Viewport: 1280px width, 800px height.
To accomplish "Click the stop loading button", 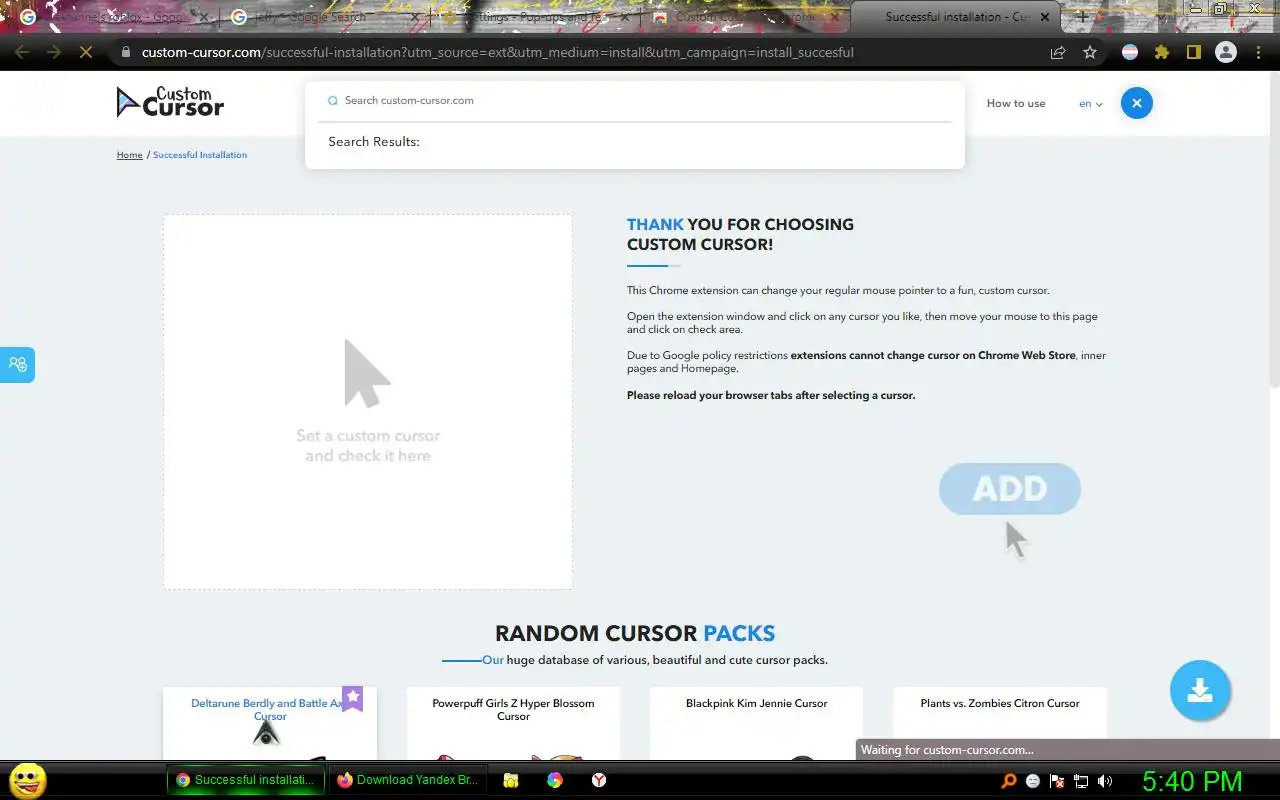I will (x=86, y=52).
